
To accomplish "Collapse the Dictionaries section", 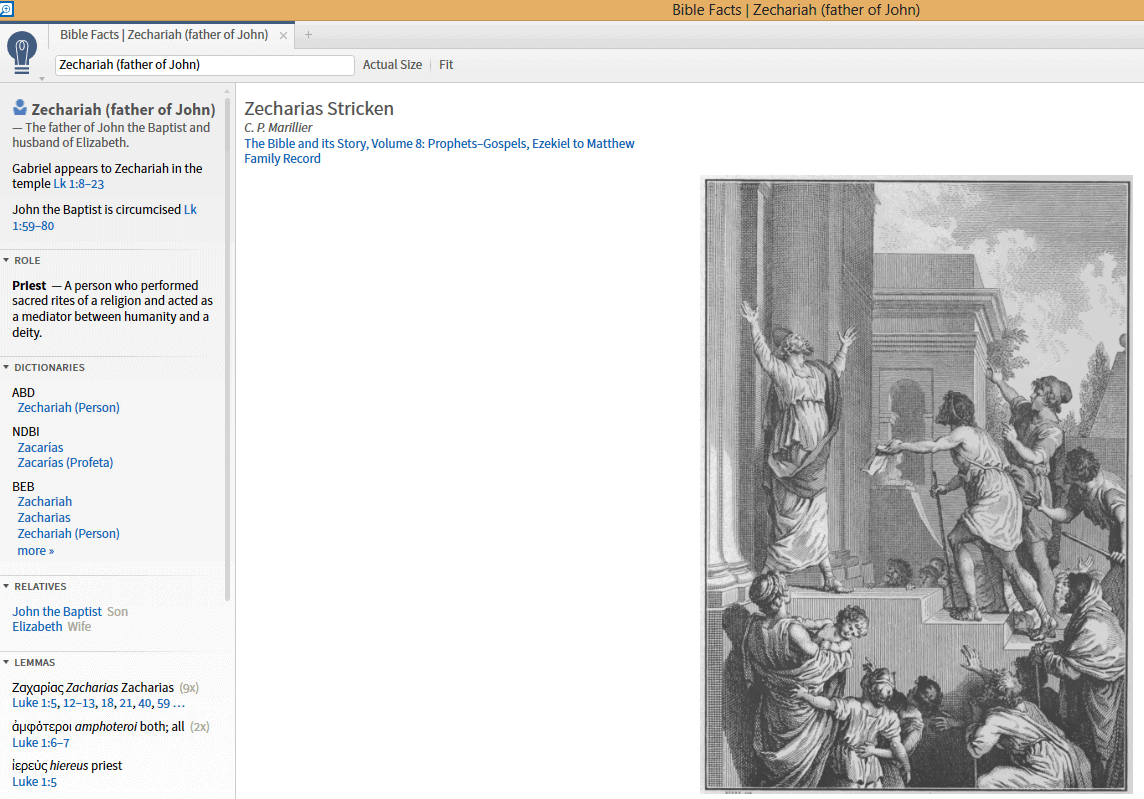I will [7, 368].
